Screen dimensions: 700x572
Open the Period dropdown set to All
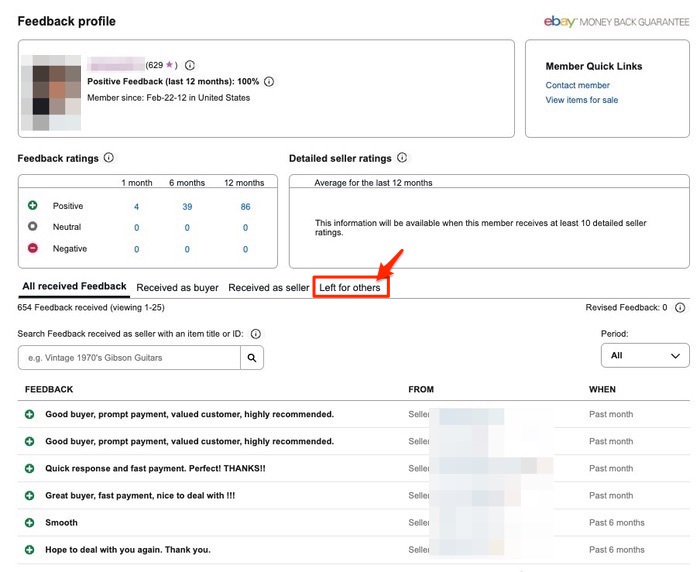[x=645, y=355]
